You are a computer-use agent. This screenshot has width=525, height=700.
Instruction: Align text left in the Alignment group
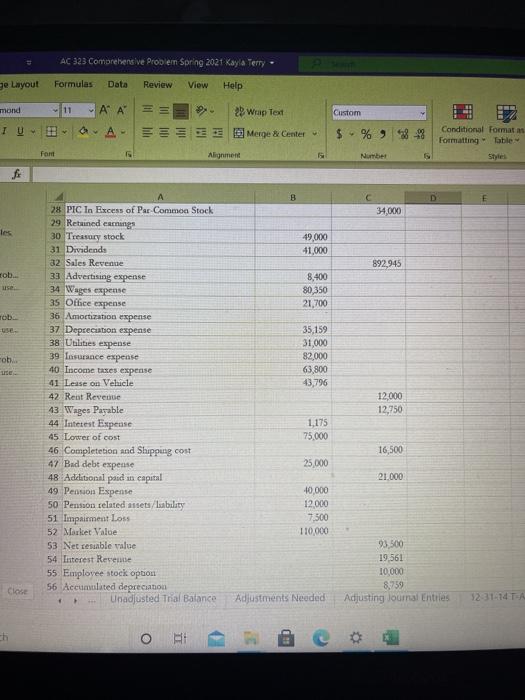point(147,132)
